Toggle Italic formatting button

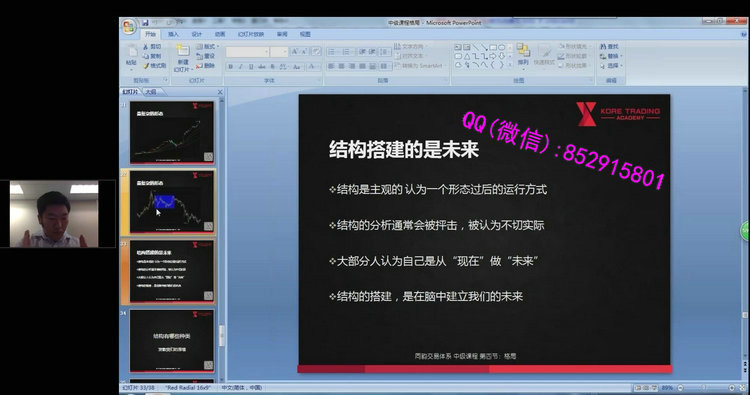[241, 66]
